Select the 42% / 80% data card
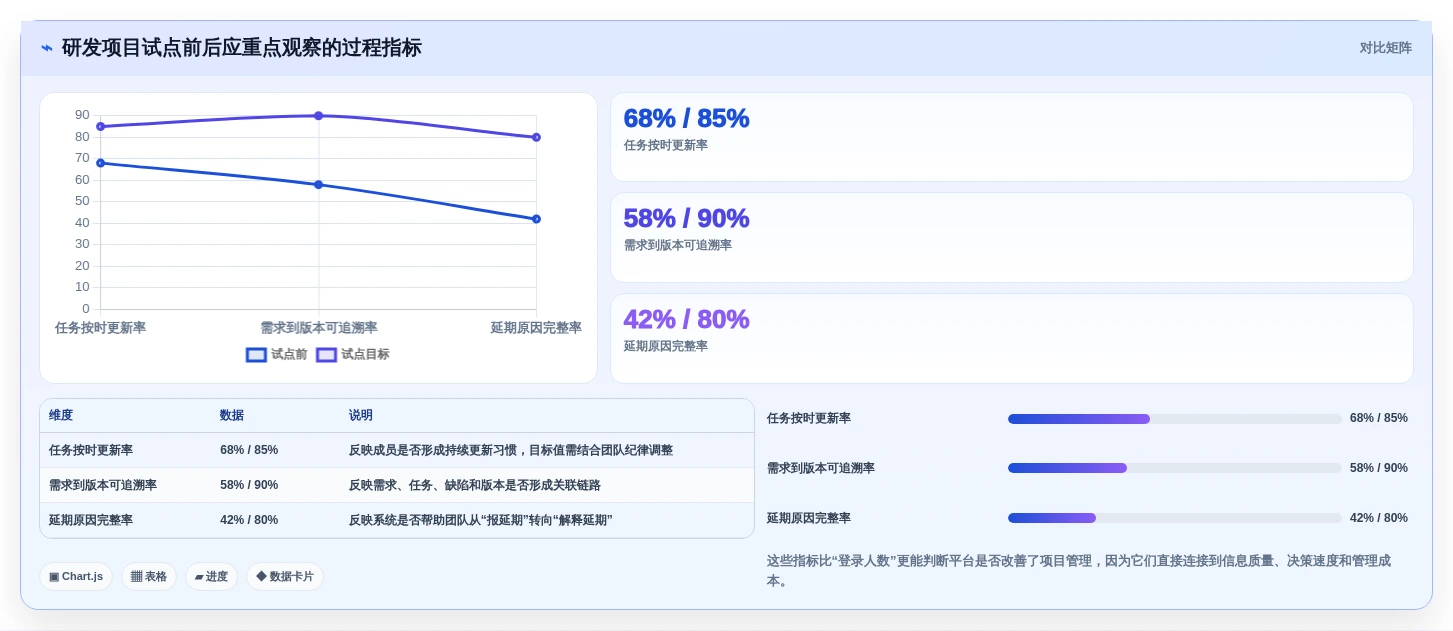The image size is (1453, 631). pos(1012,338)
